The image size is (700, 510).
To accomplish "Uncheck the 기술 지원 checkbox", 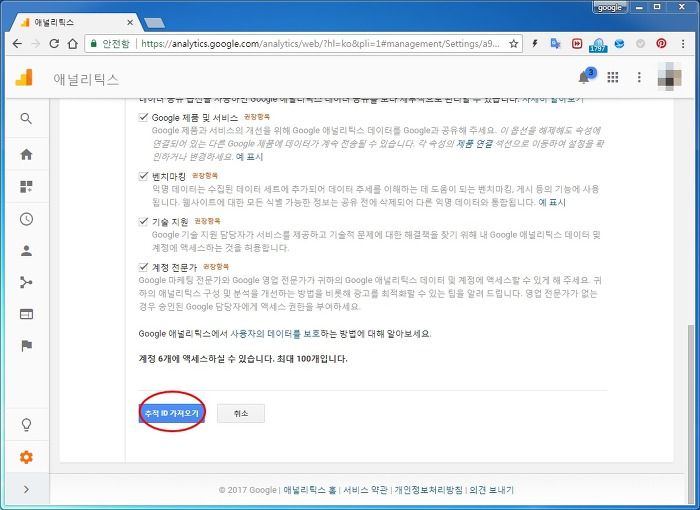I will (x=143, y=222).
